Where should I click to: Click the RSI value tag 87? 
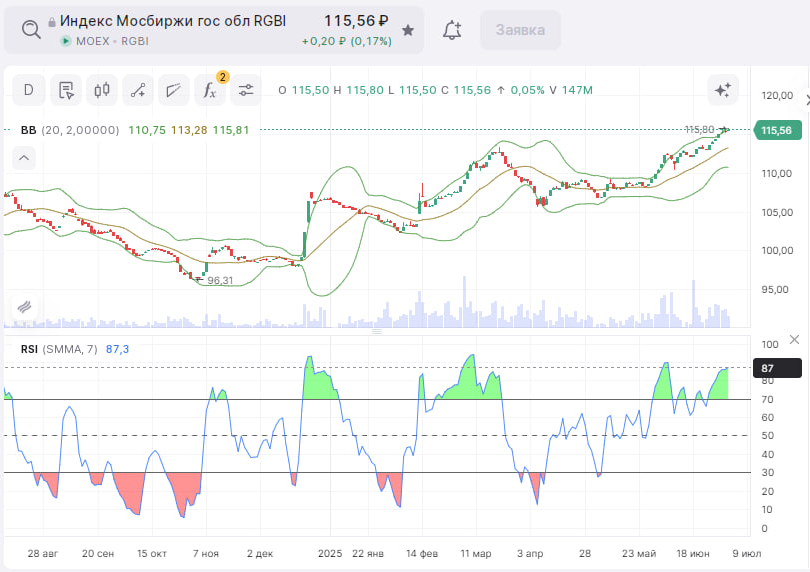click(777, 368)
